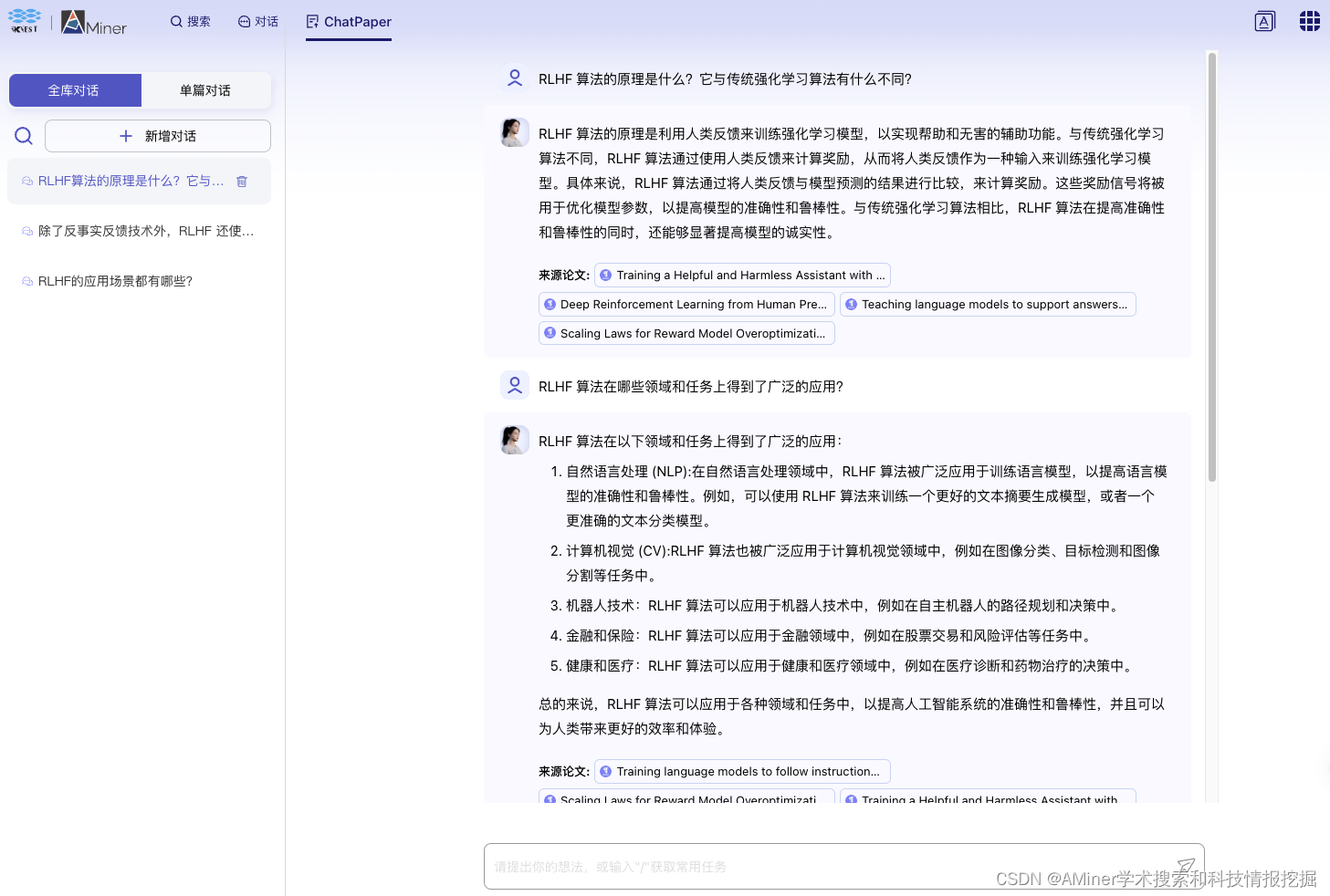Image resolution: width=1330 pixels, height=896 pixels.
Task: Select 全库对话 mode
Action: tap(75, 90)
